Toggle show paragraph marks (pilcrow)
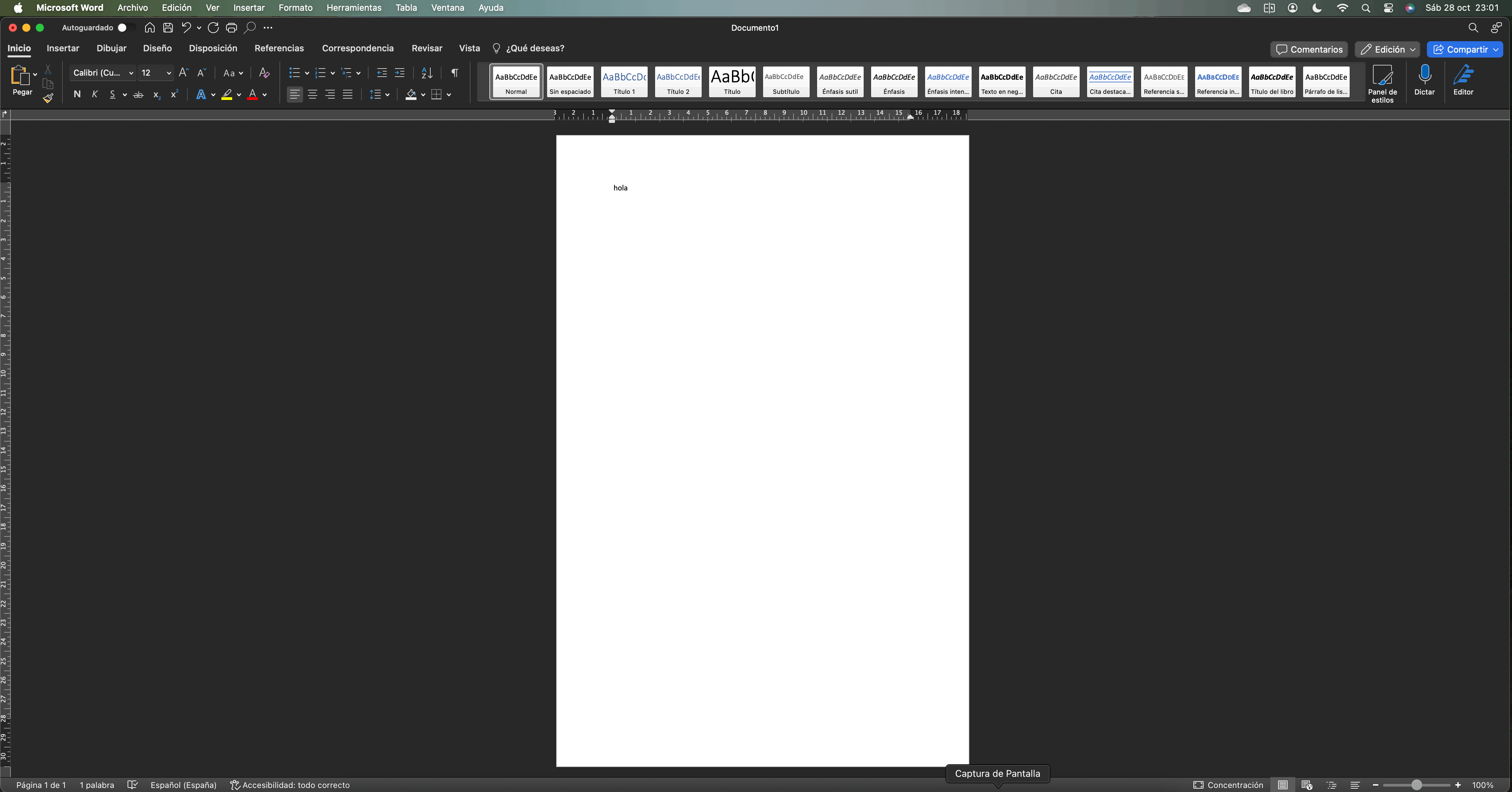Viewport: 1512px width, 792px height. pyautogui.click(x=455, y=73)
